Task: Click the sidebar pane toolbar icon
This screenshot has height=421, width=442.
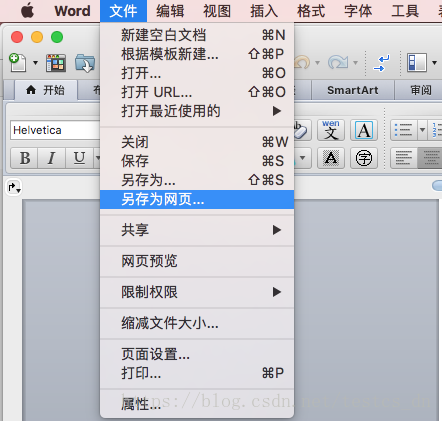Action: coord(417,63)
